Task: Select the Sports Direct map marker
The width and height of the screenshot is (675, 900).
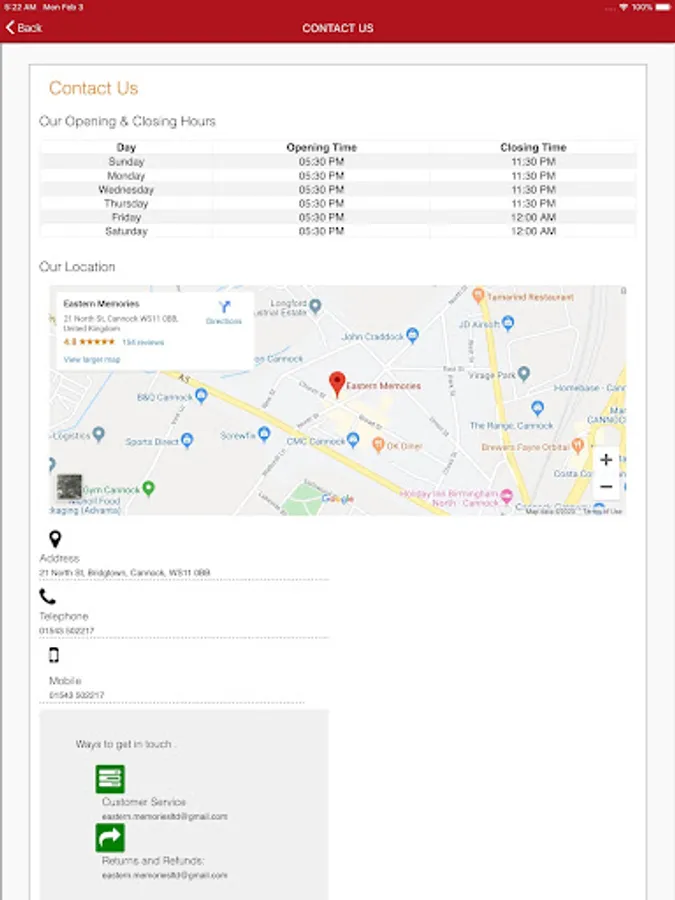Action: [187, 441]
